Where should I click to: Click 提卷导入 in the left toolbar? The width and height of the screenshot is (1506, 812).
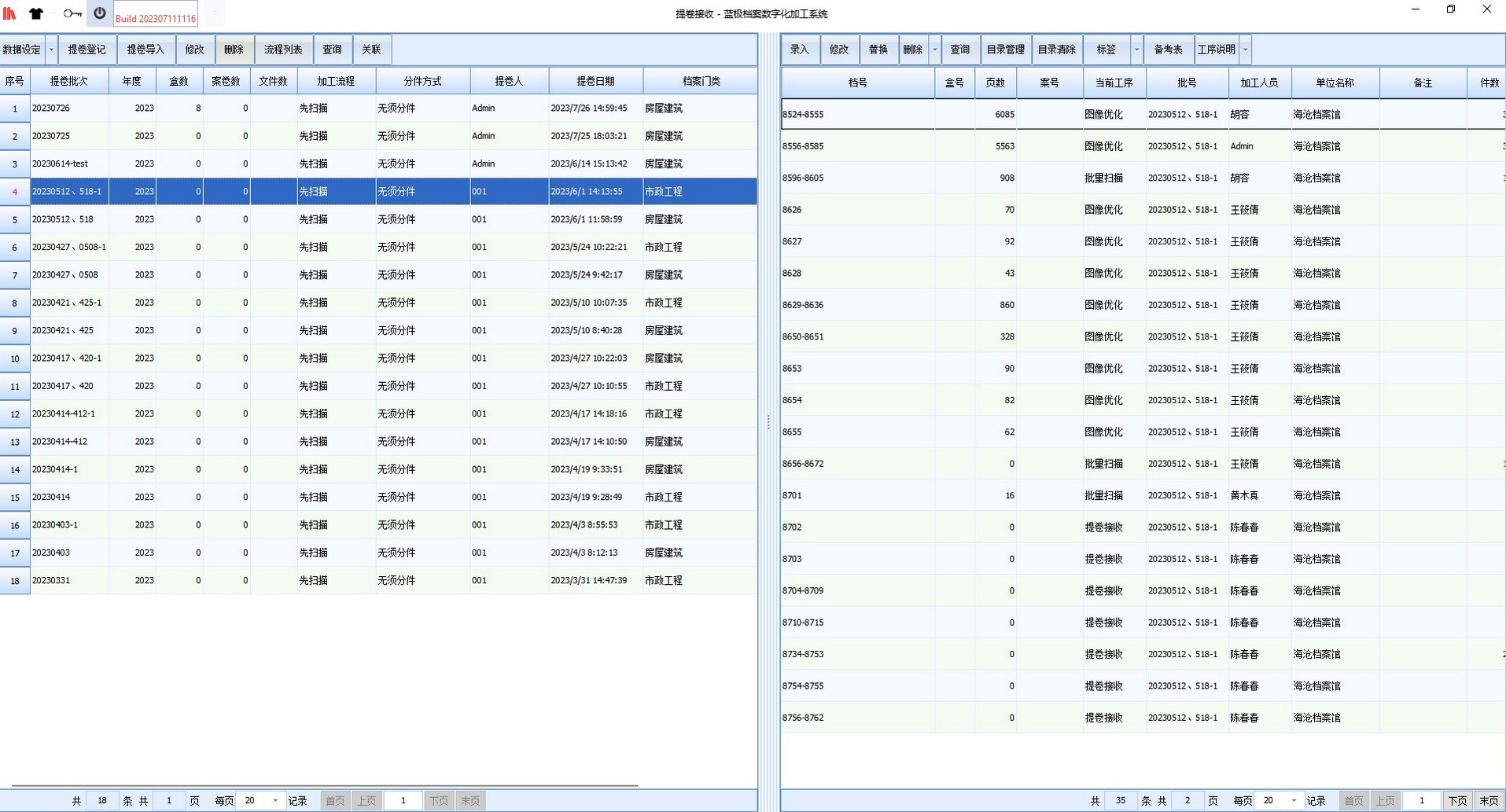click(145, 50)
